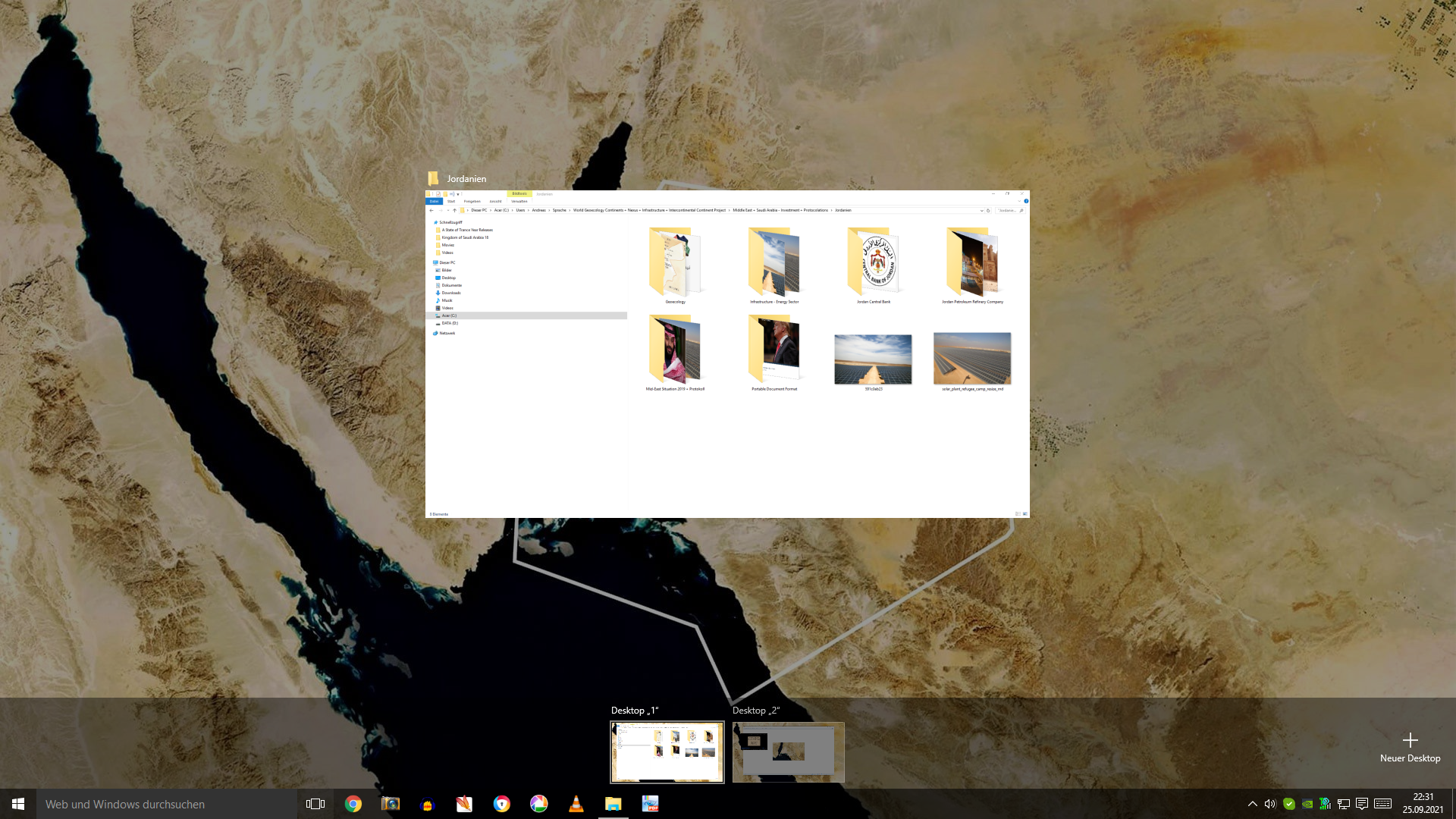Open the feather quill app on the taskbar
The width and height of the screenshot is (1456, 819).
[x=464, y=804]
